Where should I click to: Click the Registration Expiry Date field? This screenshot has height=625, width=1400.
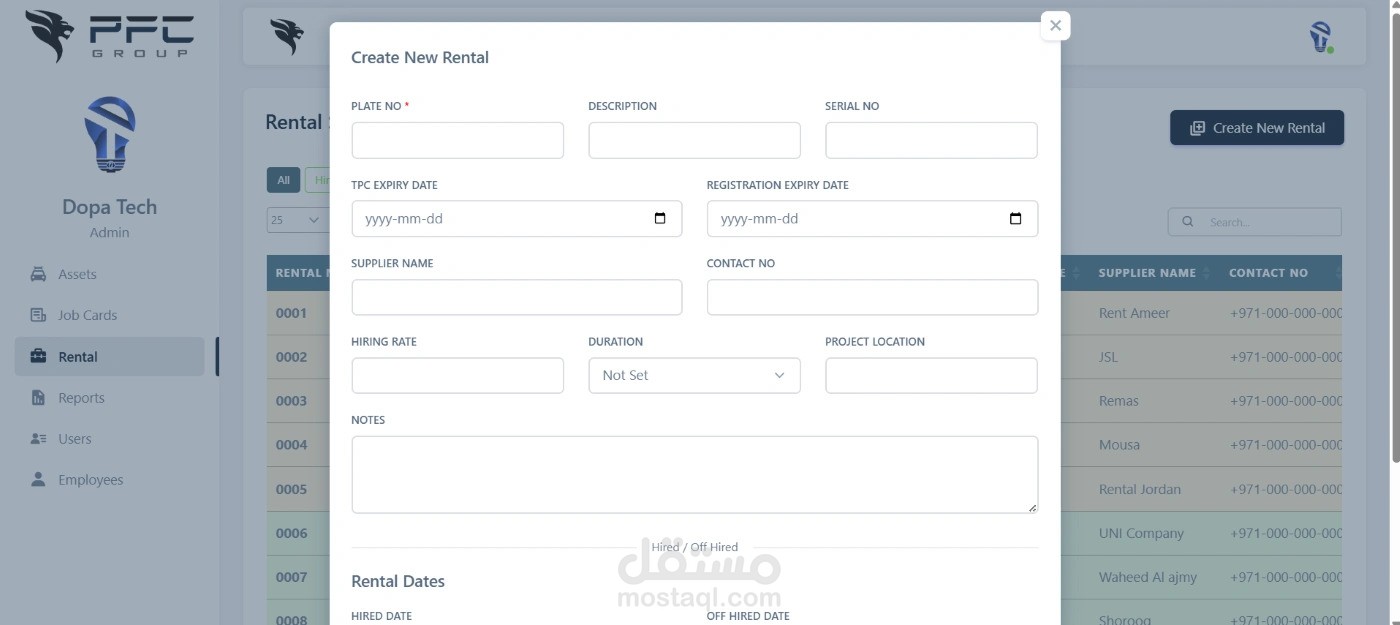click(x=872, y=219)
